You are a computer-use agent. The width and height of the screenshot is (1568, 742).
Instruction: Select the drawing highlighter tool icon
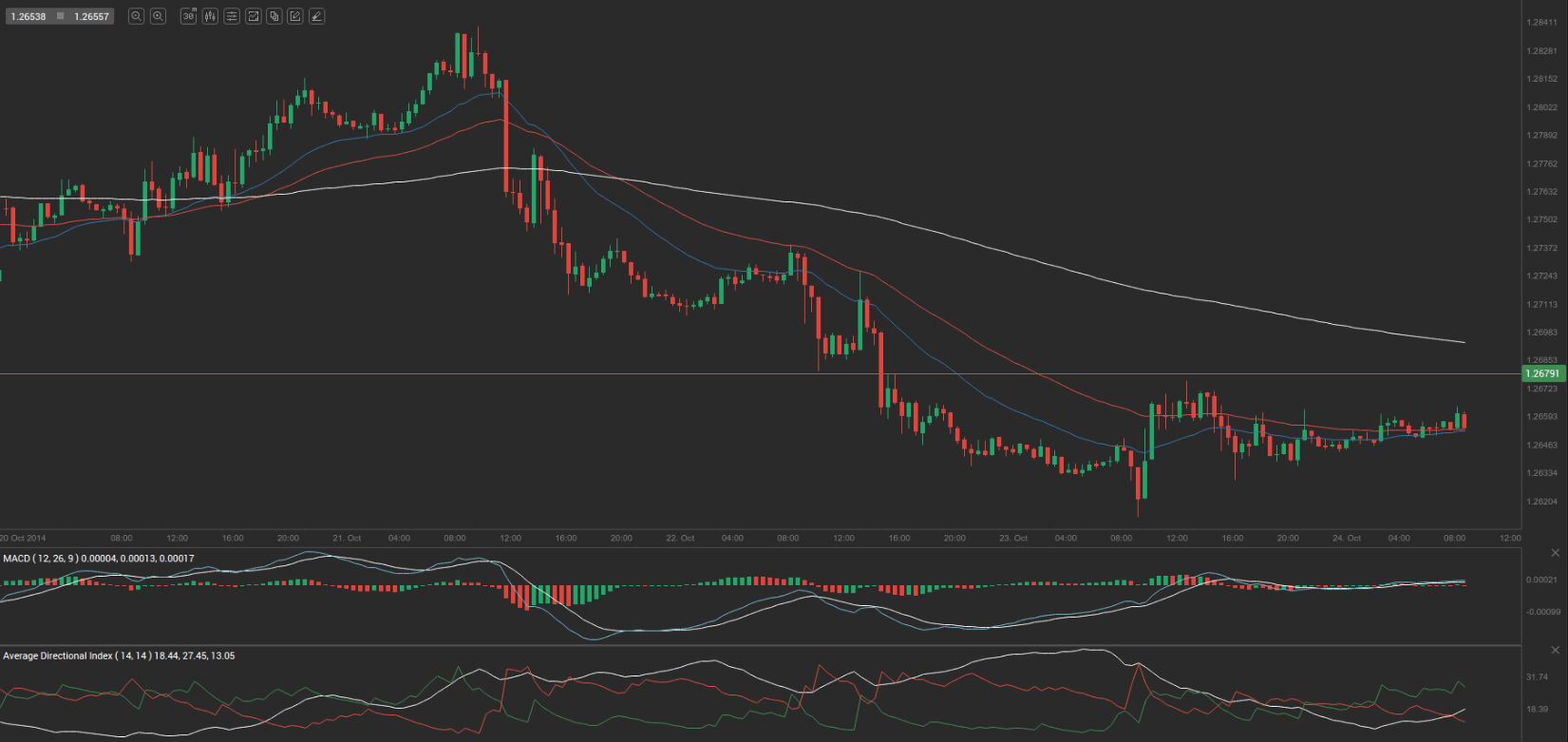(x=316, y=16)
